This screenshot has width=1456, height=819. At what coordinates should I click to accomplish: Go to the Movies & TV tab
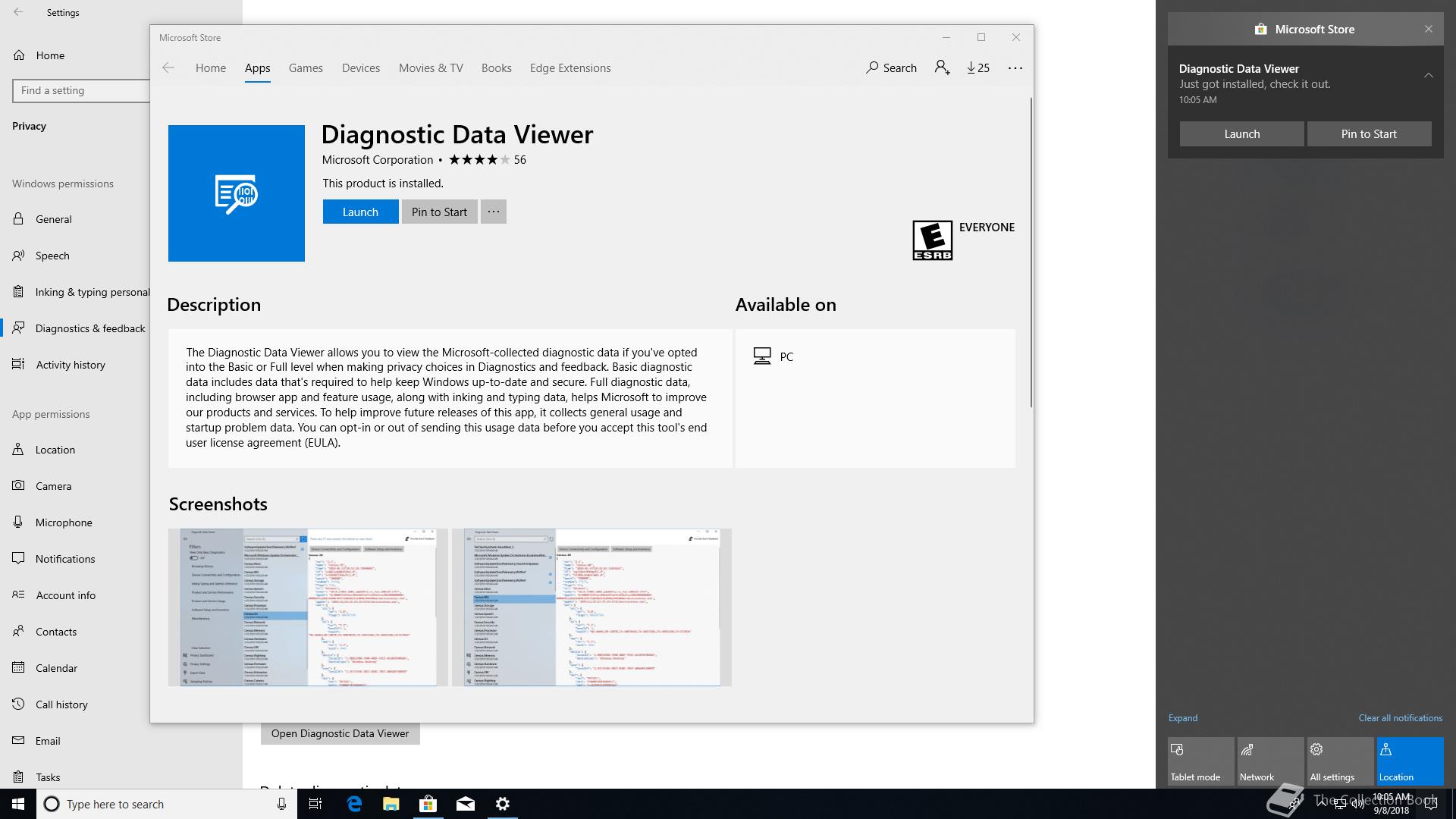tap(431, 67)
